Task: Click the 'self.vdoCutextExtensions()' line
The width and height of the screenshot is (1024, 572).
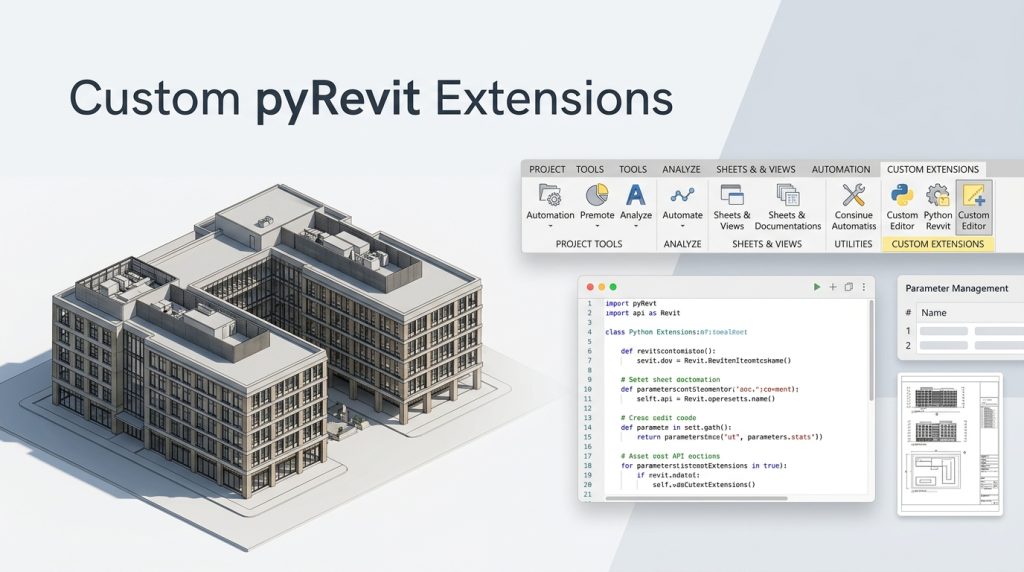Action: click(x=703, y=485)
